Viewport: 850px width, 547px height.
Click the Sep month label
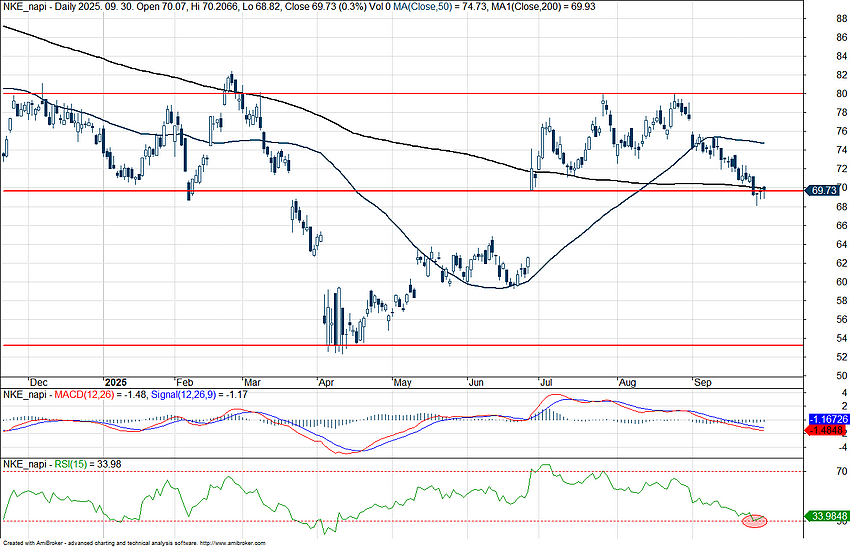[702, 382]
